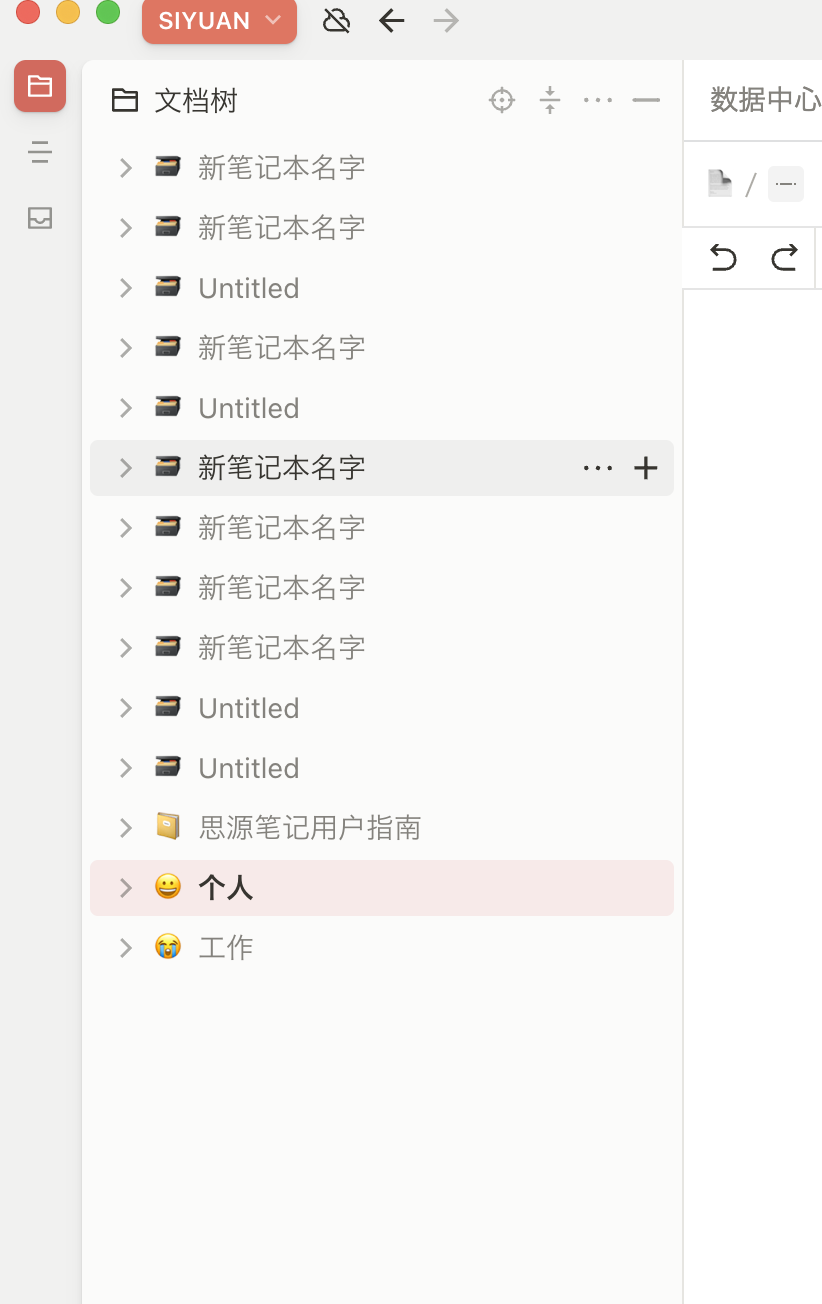Image resolution: width=822 pixels, height=1304 pixels.
Task: Go back with the left arrow
Action: pos(392,21)
